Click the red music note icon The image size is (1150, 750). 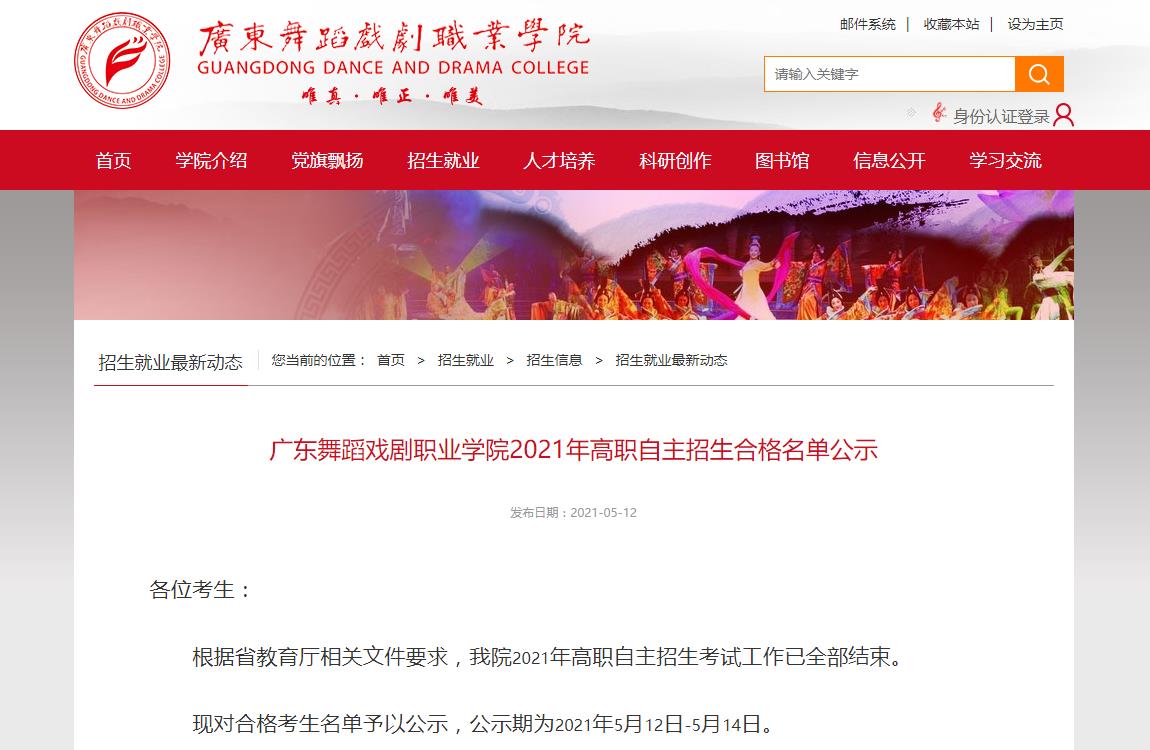click(x=939, y=113)
